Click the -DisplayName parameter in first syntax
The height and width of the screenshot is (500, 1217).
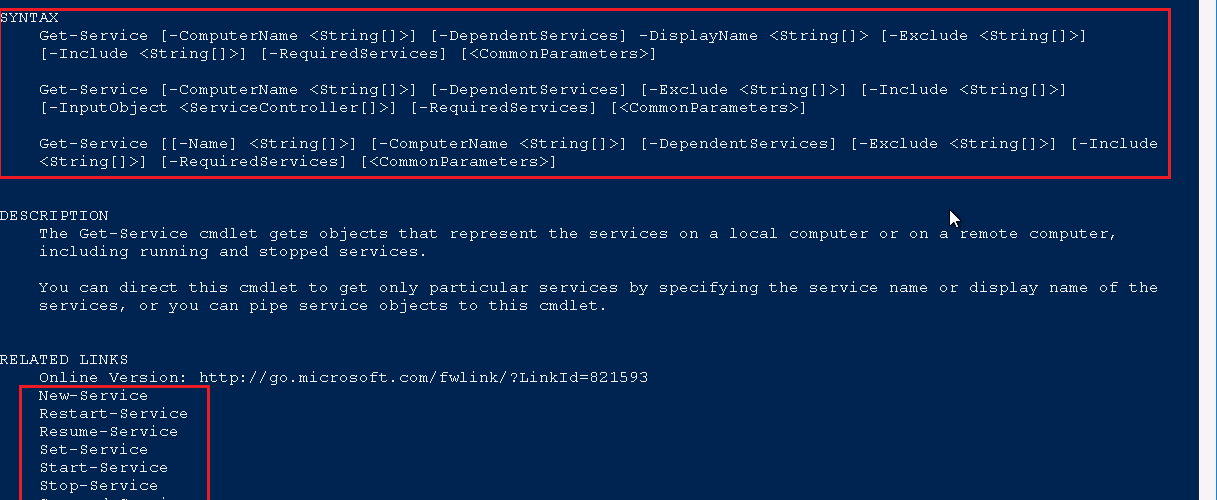click(x=698, y=36)
